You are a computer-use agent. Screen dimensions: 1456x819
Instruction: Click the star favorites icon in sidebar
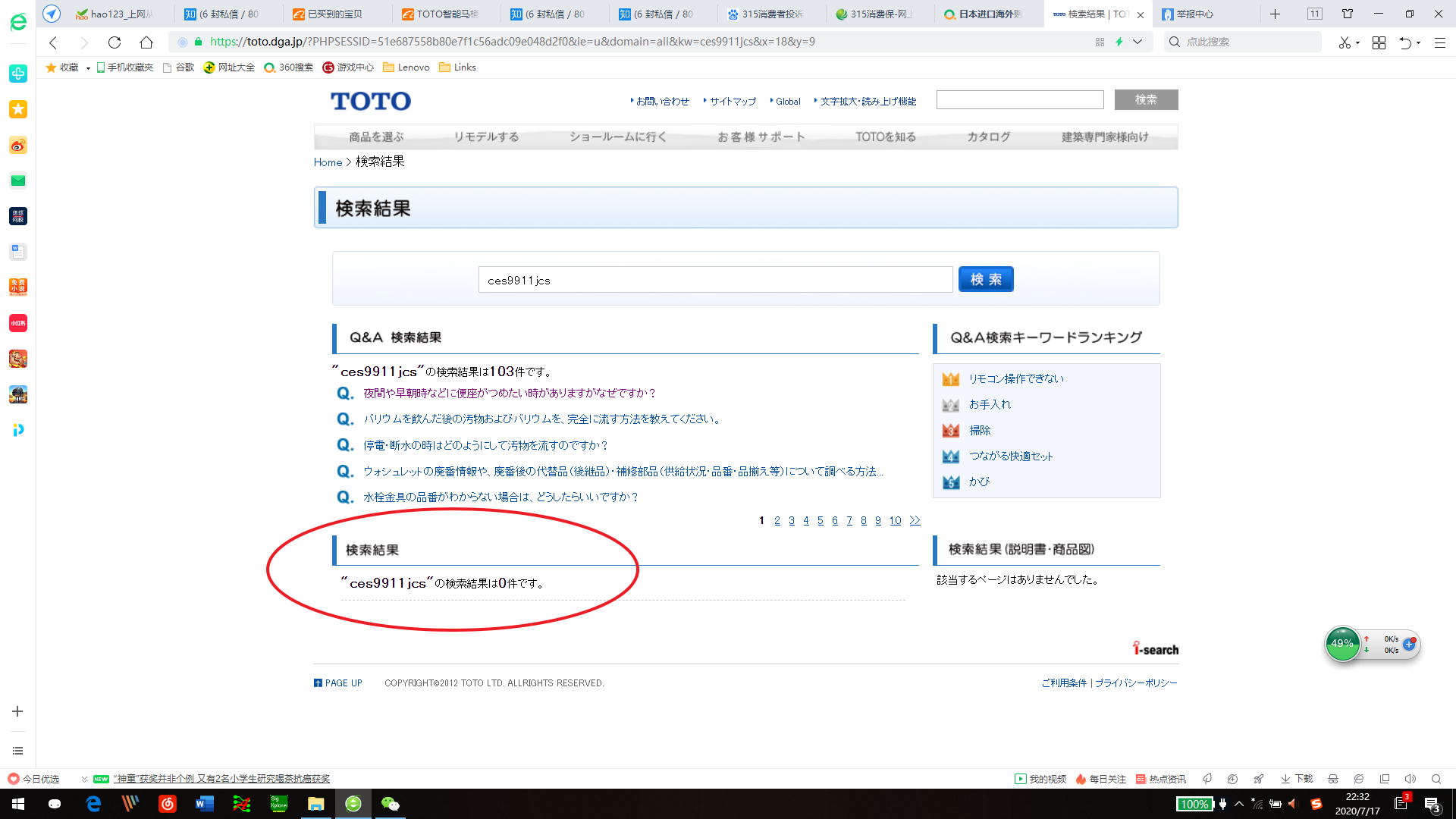tap(18, 109)
